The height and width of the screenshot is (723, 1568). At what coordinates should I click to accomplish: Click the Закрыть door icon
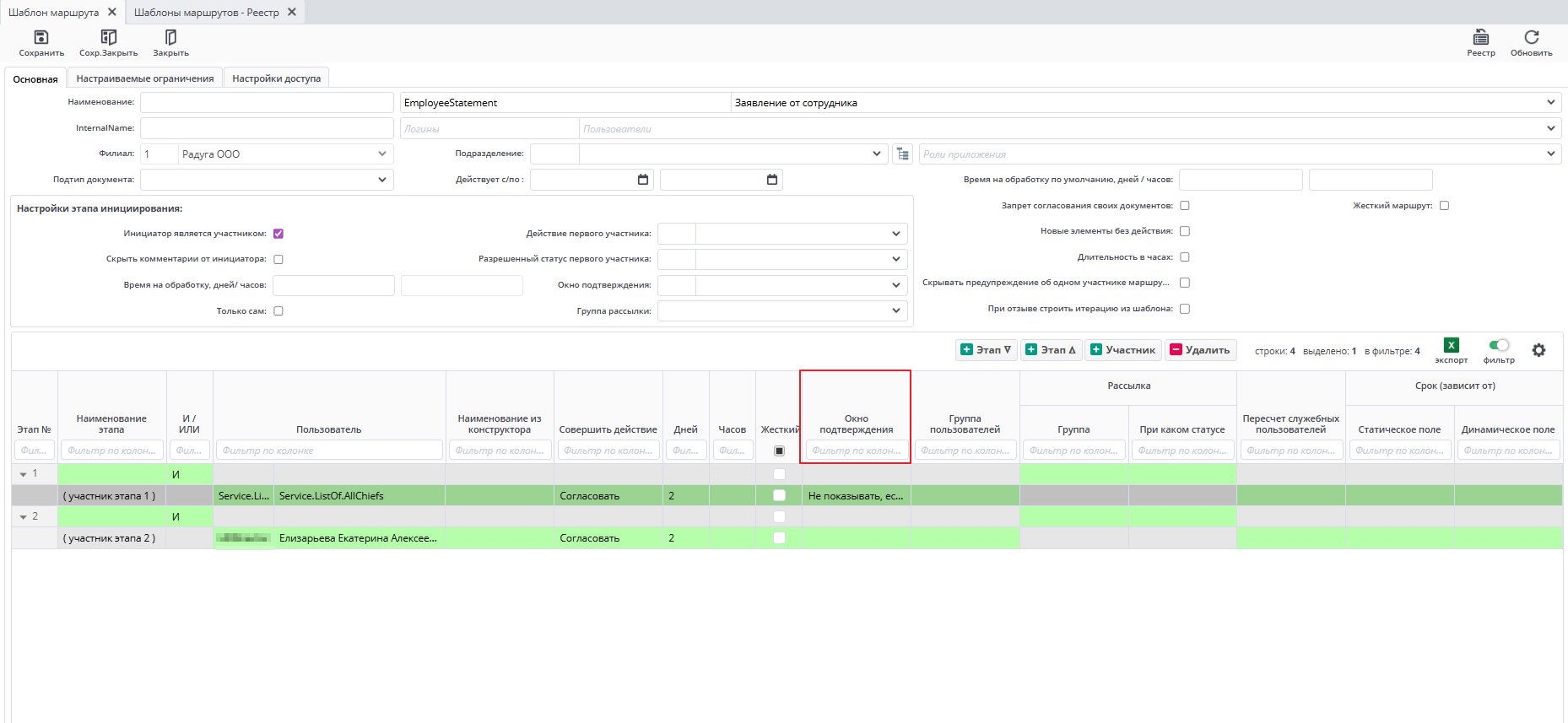pyautogui.click(x=170, y=37)
